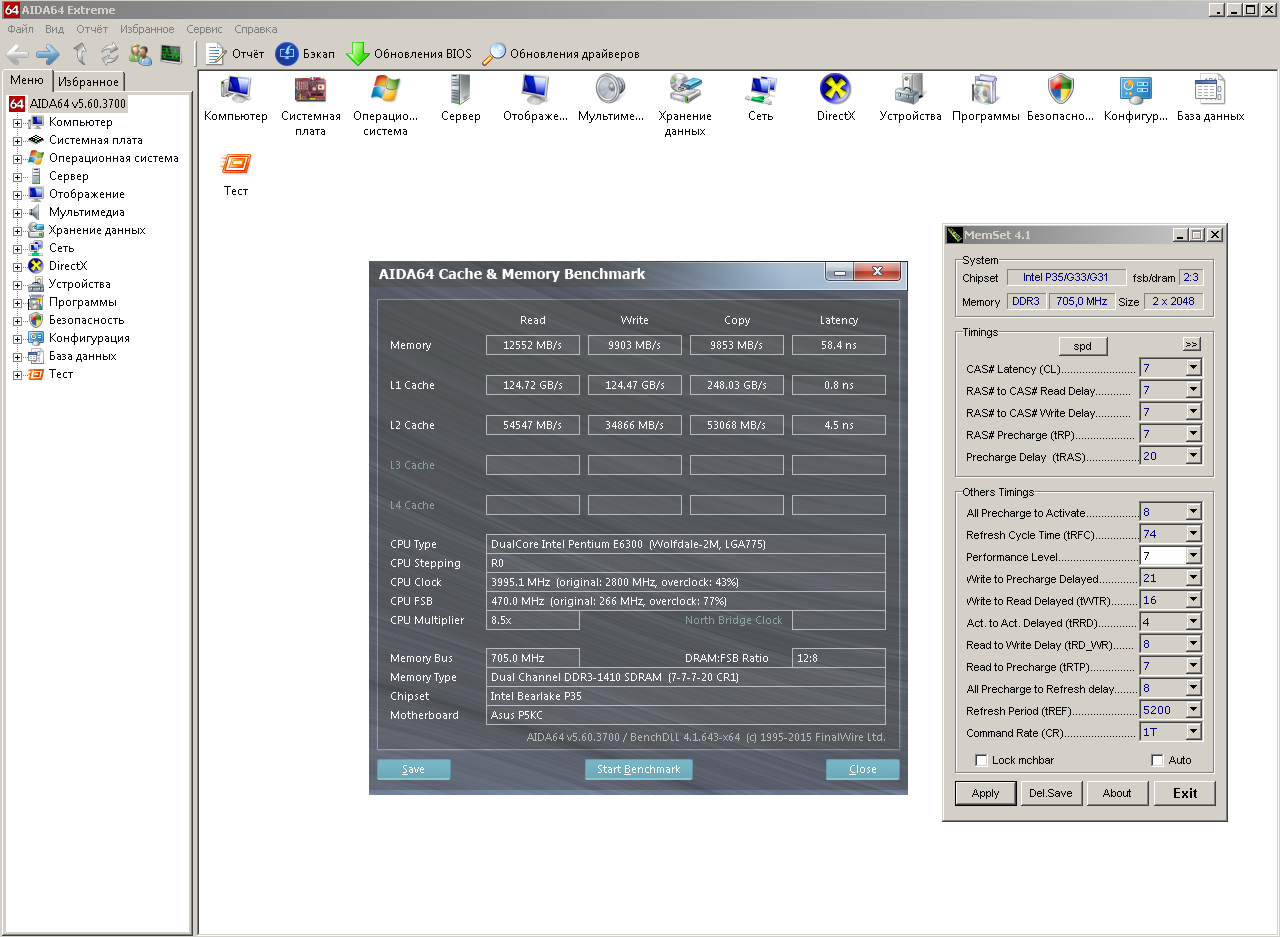Open the Устройства category icon

coord(910,90)
